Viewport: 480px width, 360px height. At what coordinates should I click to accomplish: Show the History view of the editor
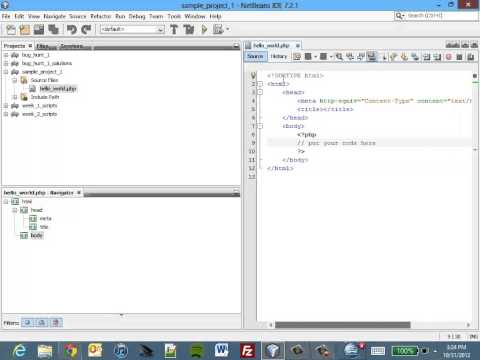(279, 57)
